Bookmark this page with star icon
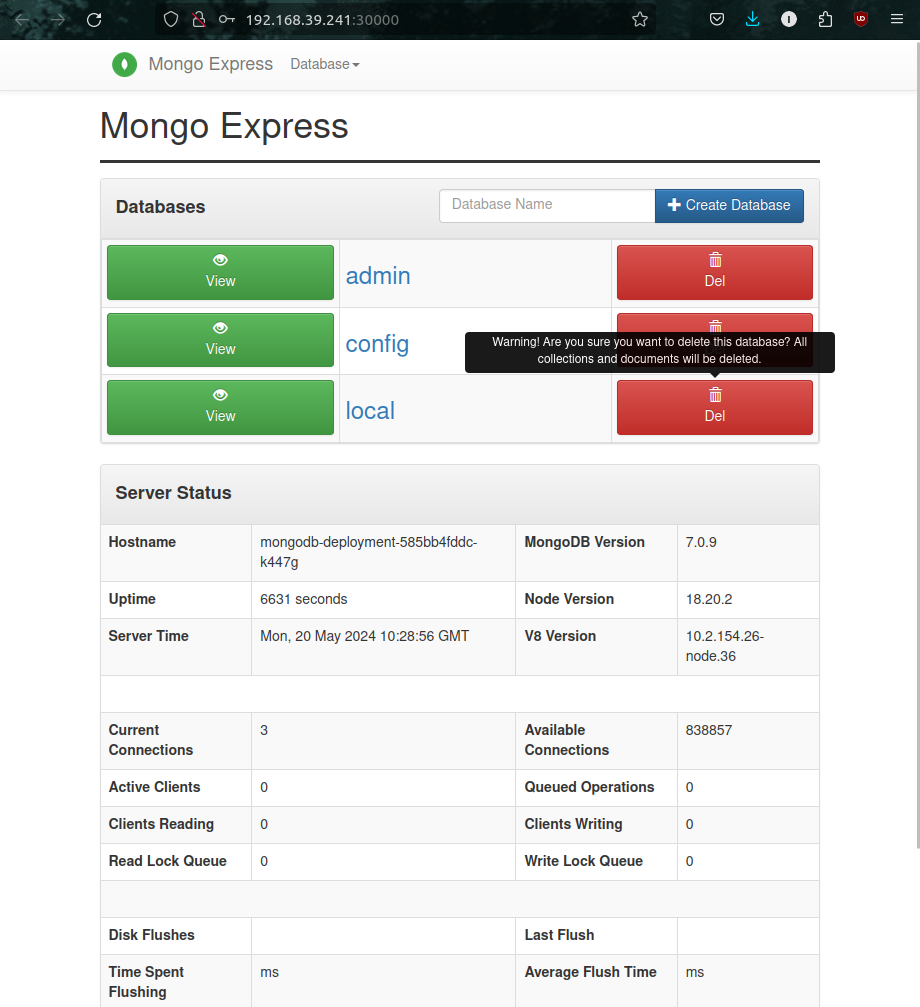920x1007 pixels. (x=639, y=20)
